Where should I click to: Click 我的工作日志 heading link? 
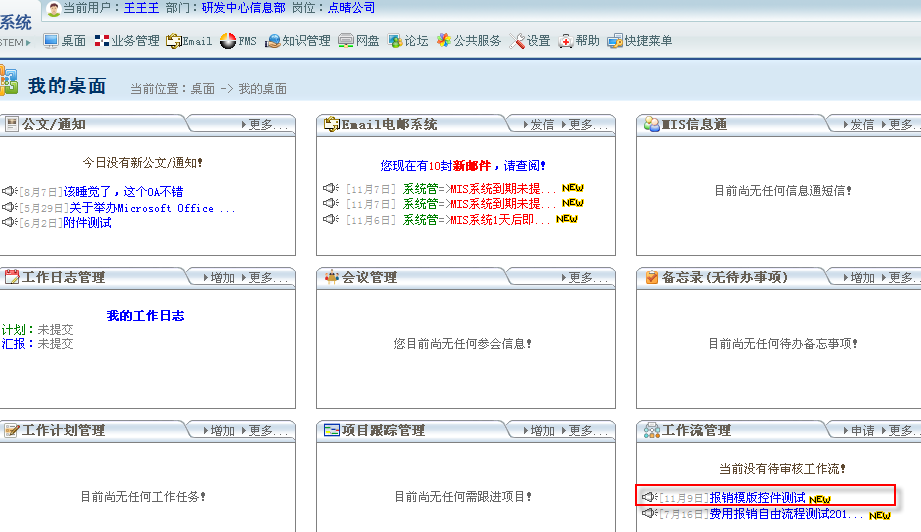tap(145, 316)
